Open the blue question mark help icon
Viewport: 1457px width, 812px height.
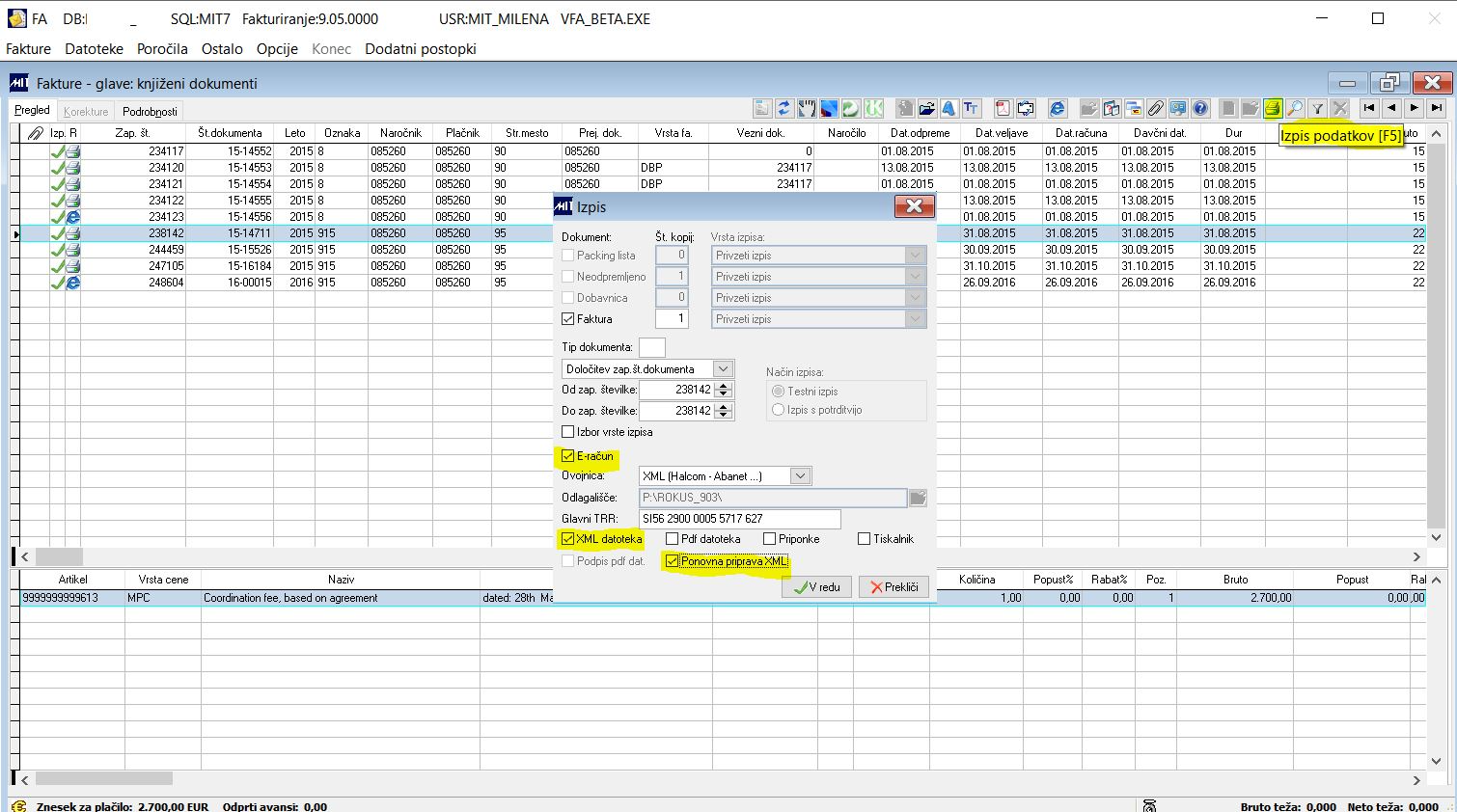[x=1200, y=109]
